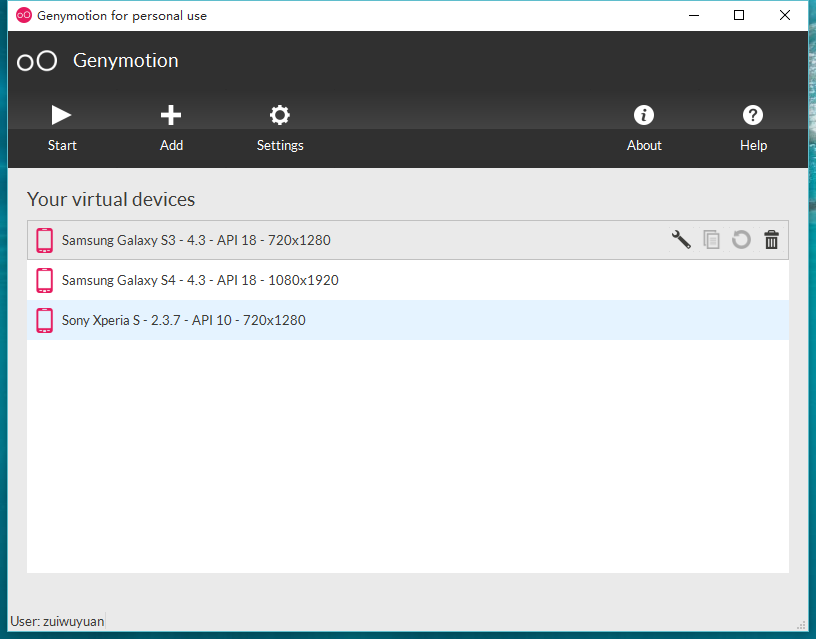Close the Genymotion window

(x=785, y=16)
